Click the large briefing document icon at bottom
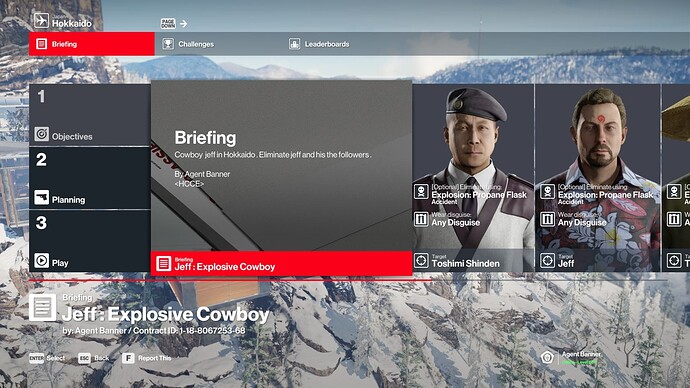This screenshot has height=388, width=690. pos(43,307)
